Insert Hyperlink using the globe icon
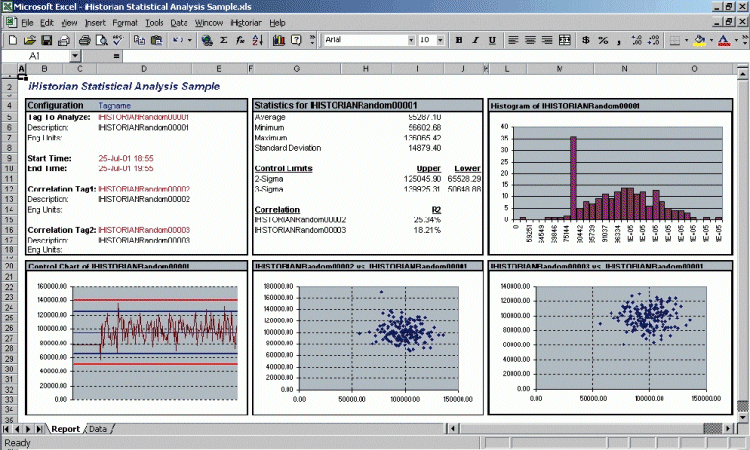Viewport: 750px width, 450px height. (x=207, y=40)
